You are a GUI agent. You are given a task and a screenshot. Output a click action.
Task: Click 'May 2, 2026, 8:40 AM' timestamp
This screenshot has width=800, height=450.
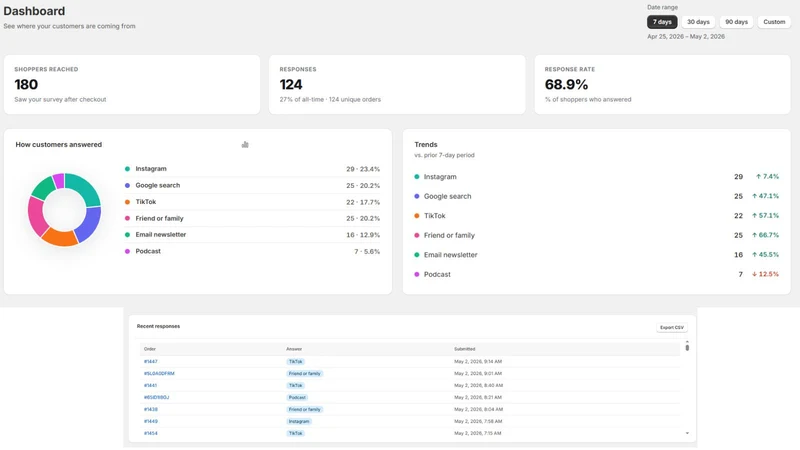(x=478, y=385)
